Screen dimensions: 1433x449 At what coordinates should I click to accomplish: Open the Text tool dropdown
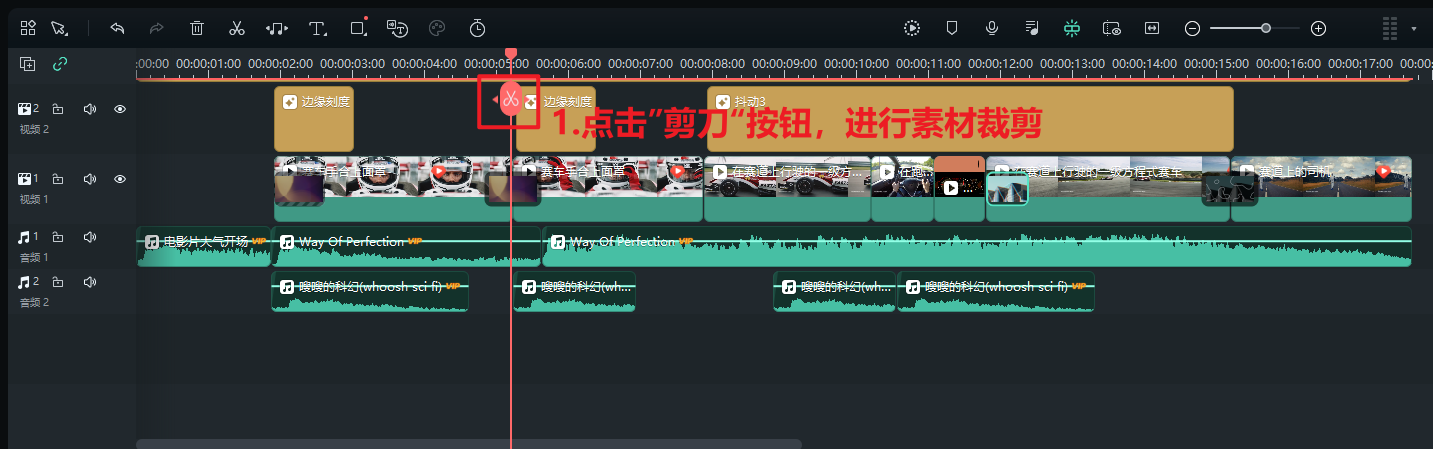tap(319, 28)
